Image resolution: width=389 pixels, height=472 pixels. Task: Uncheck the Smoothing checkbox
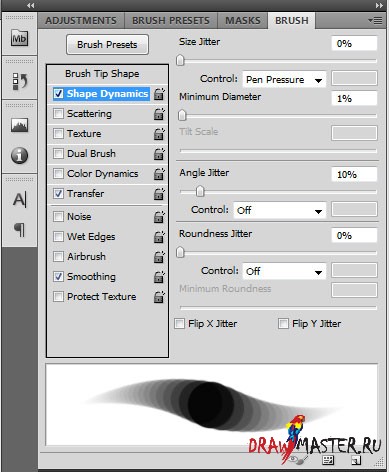click(x=58, y=277)
